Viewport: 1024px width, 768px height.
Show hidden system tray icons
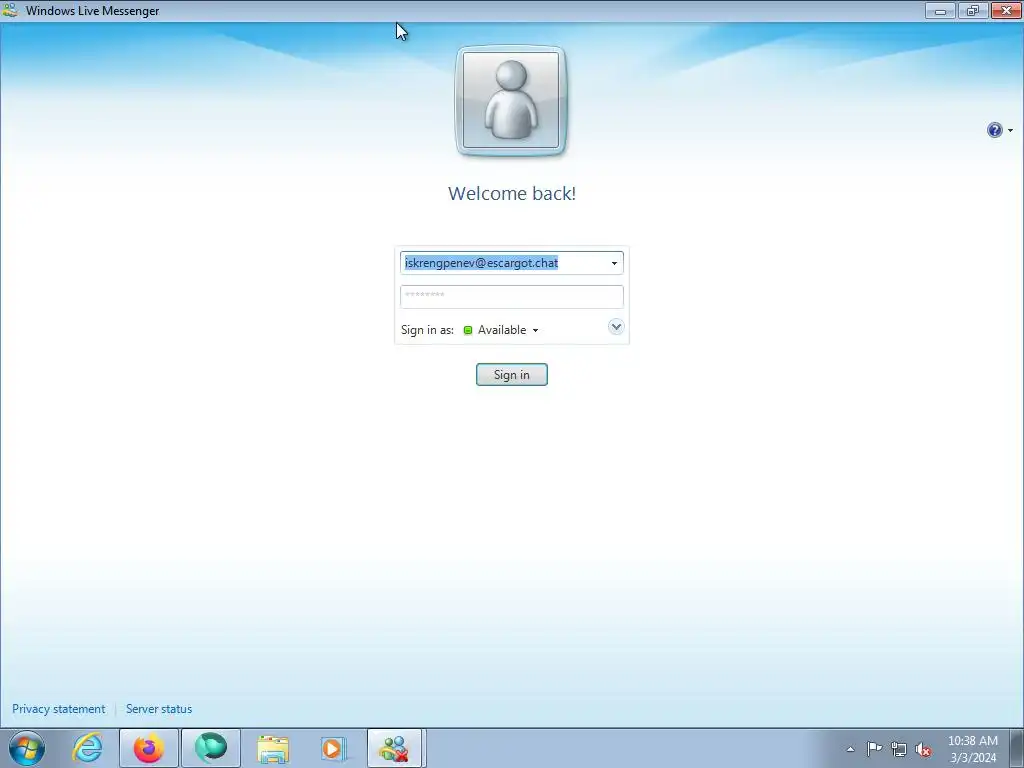(x=850, y=749)
